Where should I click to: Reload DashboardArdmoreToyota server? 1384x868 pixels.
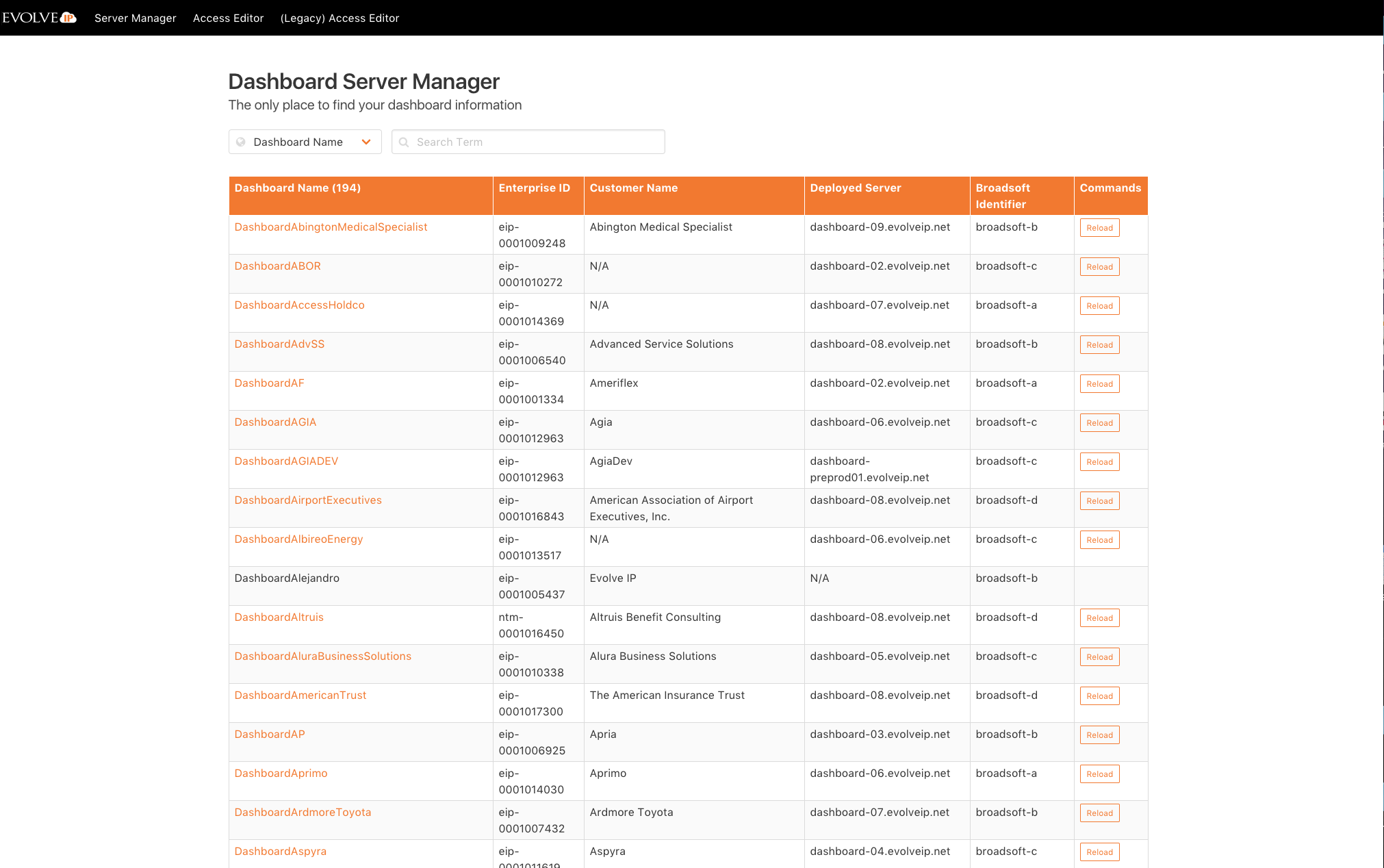(x=1099, y=813)
